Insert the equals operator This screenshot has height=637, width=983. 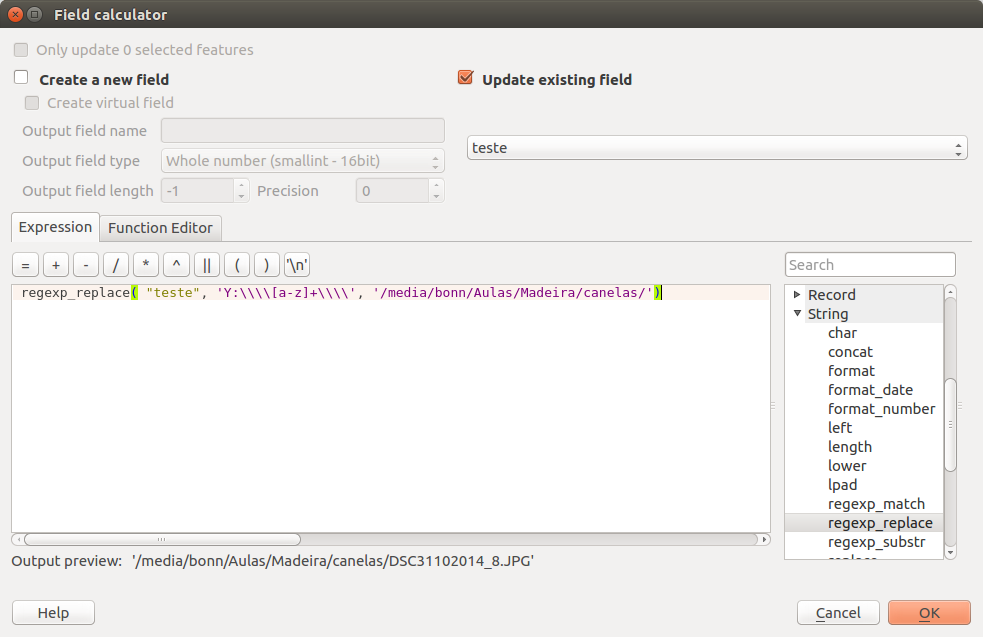[25, 265]
